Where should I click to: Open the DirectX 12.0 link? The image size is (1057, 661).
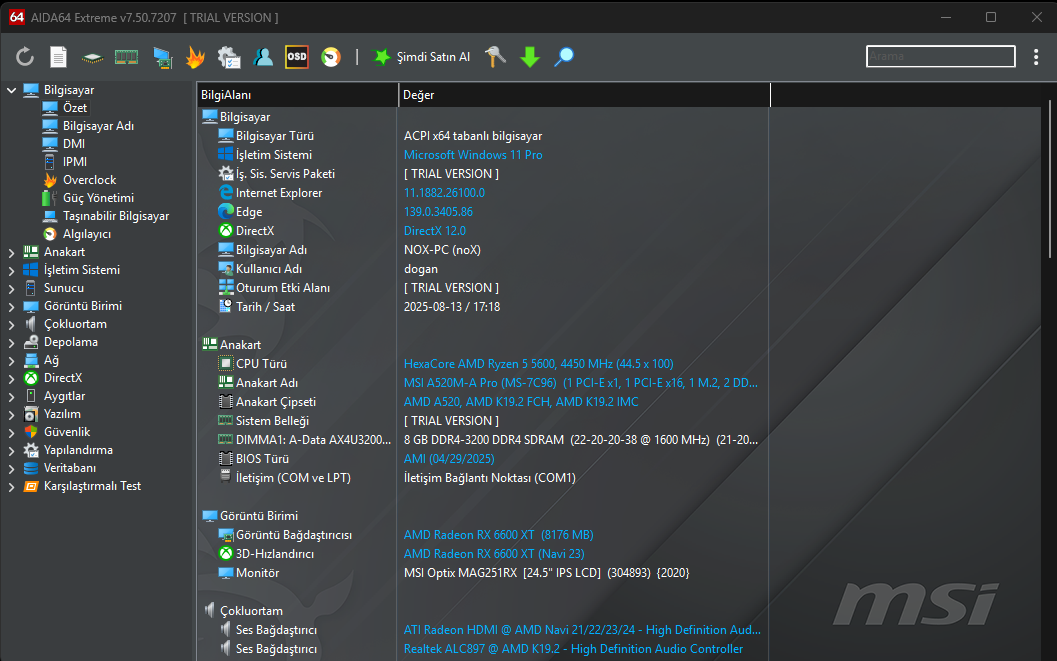click(x=435, y=230)
